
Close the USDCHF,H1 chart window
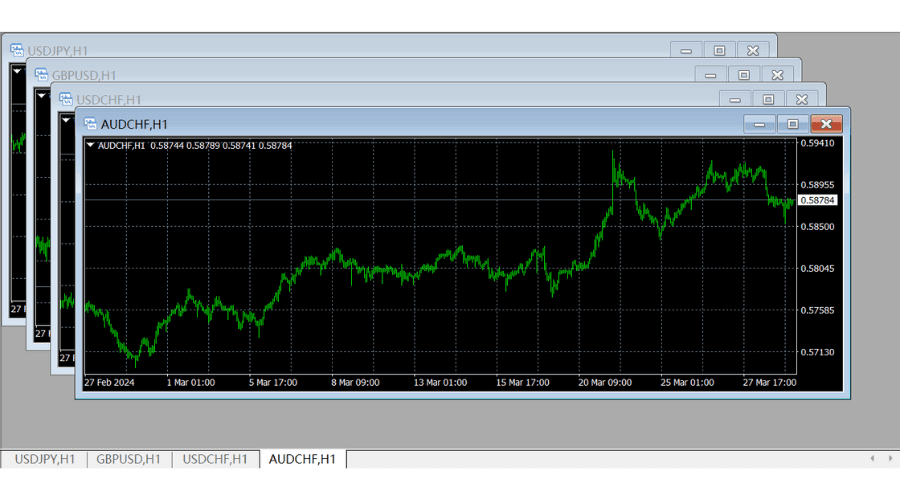coord(801,99)
